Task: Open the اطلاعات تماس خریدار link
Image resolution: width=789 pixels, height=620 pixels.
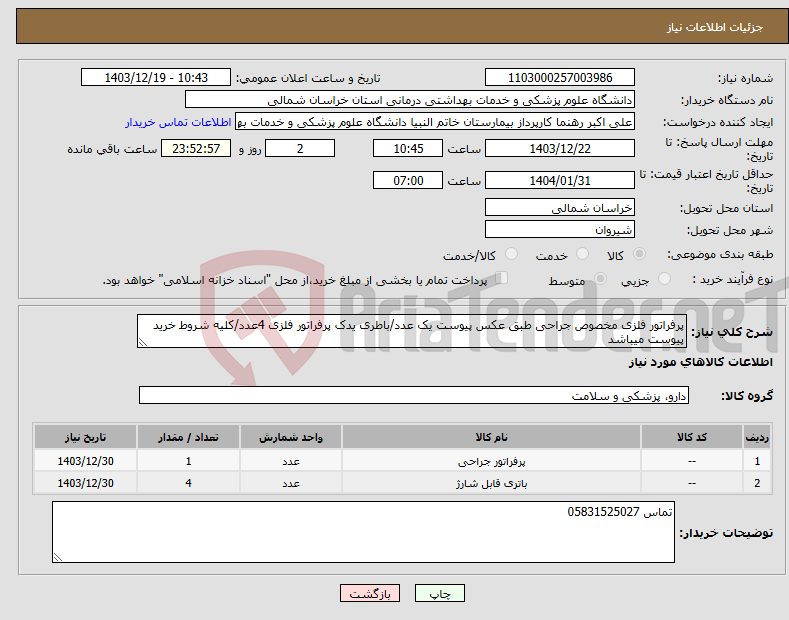Action: tap(178, 122)
